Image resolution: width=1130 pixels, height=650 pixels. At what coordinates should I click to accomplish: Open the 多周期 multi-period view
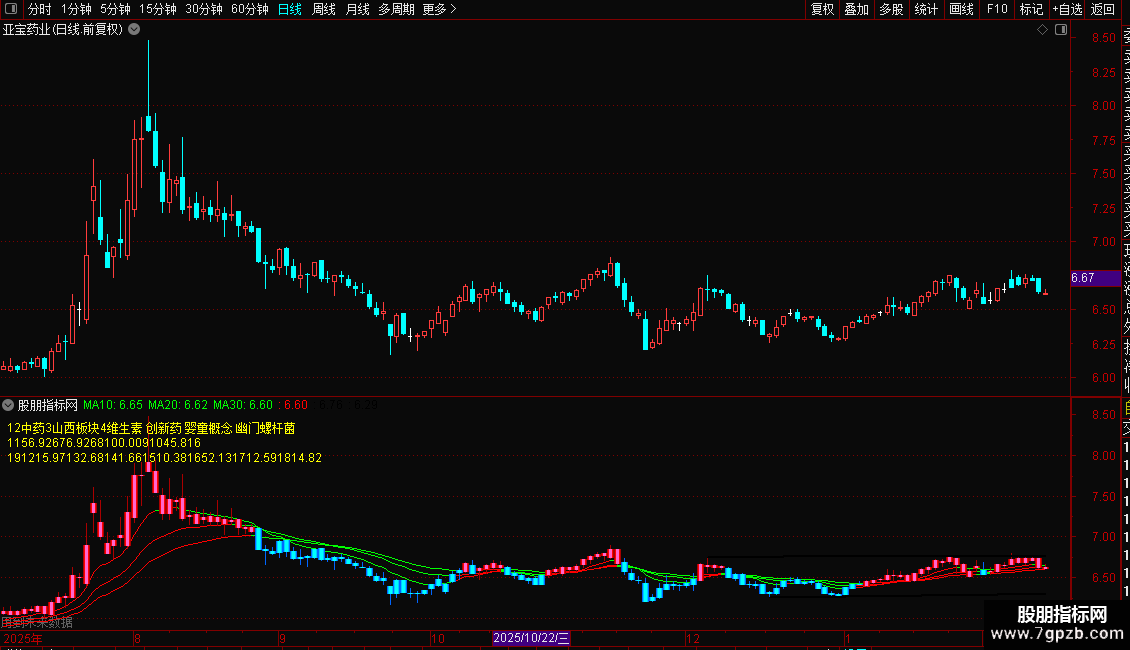[396, 9]
